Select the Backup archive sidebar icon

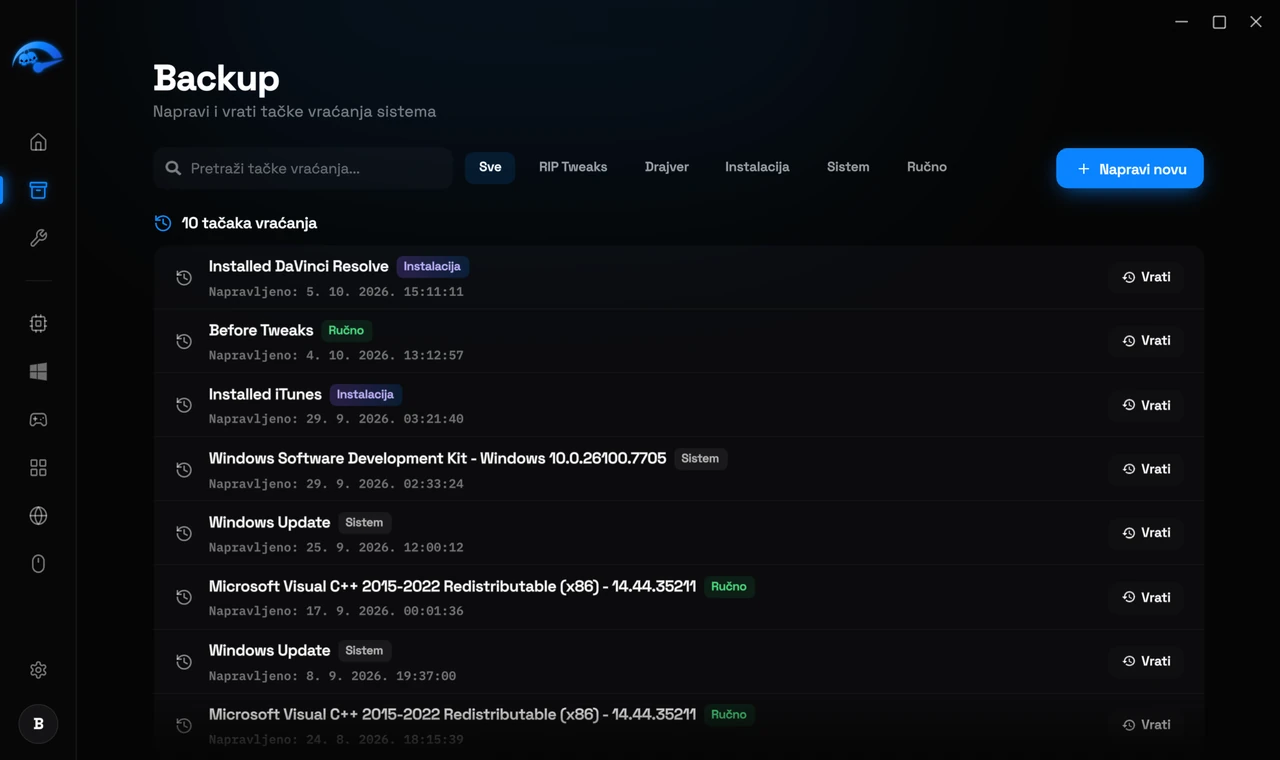pos(38,190)
